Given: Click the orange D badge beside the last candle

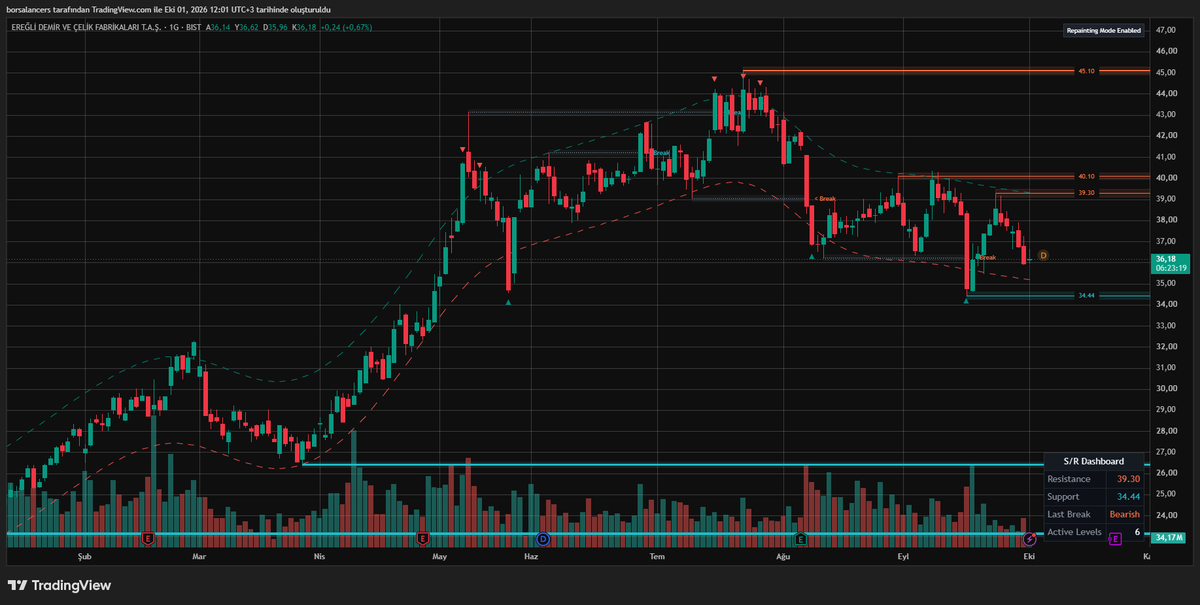Looking at the screenshot, I should point(1043,256).
